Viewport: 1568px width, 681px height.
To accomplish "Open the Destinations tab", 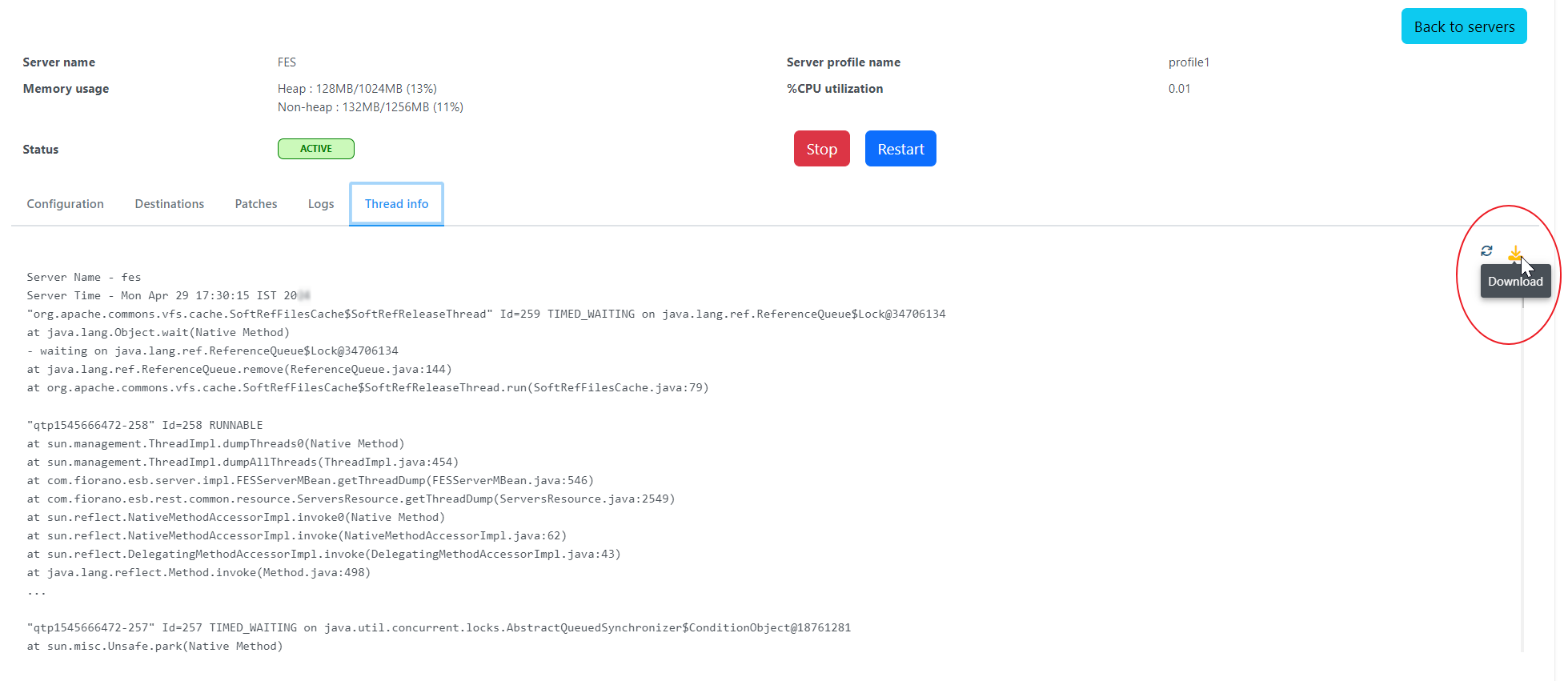I will point(169,204).
